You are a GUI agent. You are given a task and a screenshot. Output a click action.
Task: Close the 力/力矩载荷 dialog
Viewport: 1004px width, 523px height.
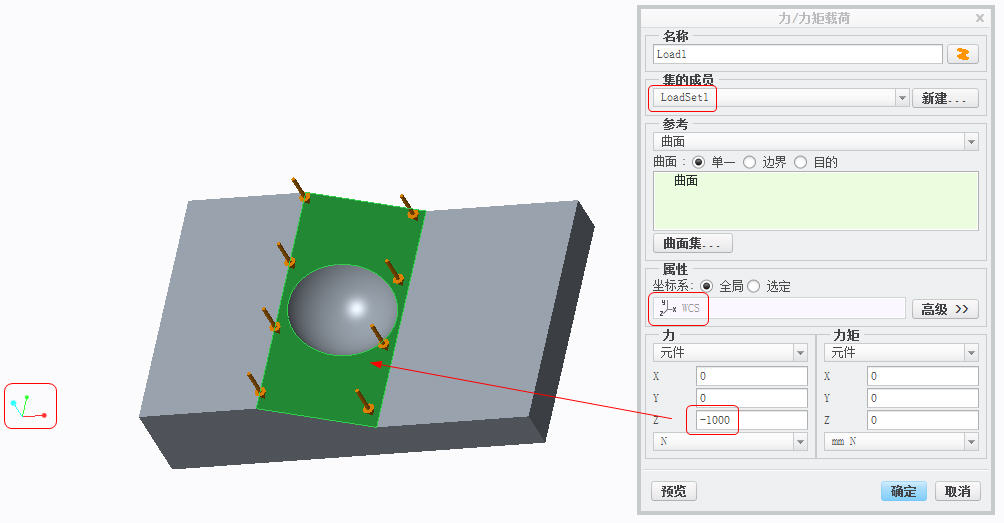point(980,18)
